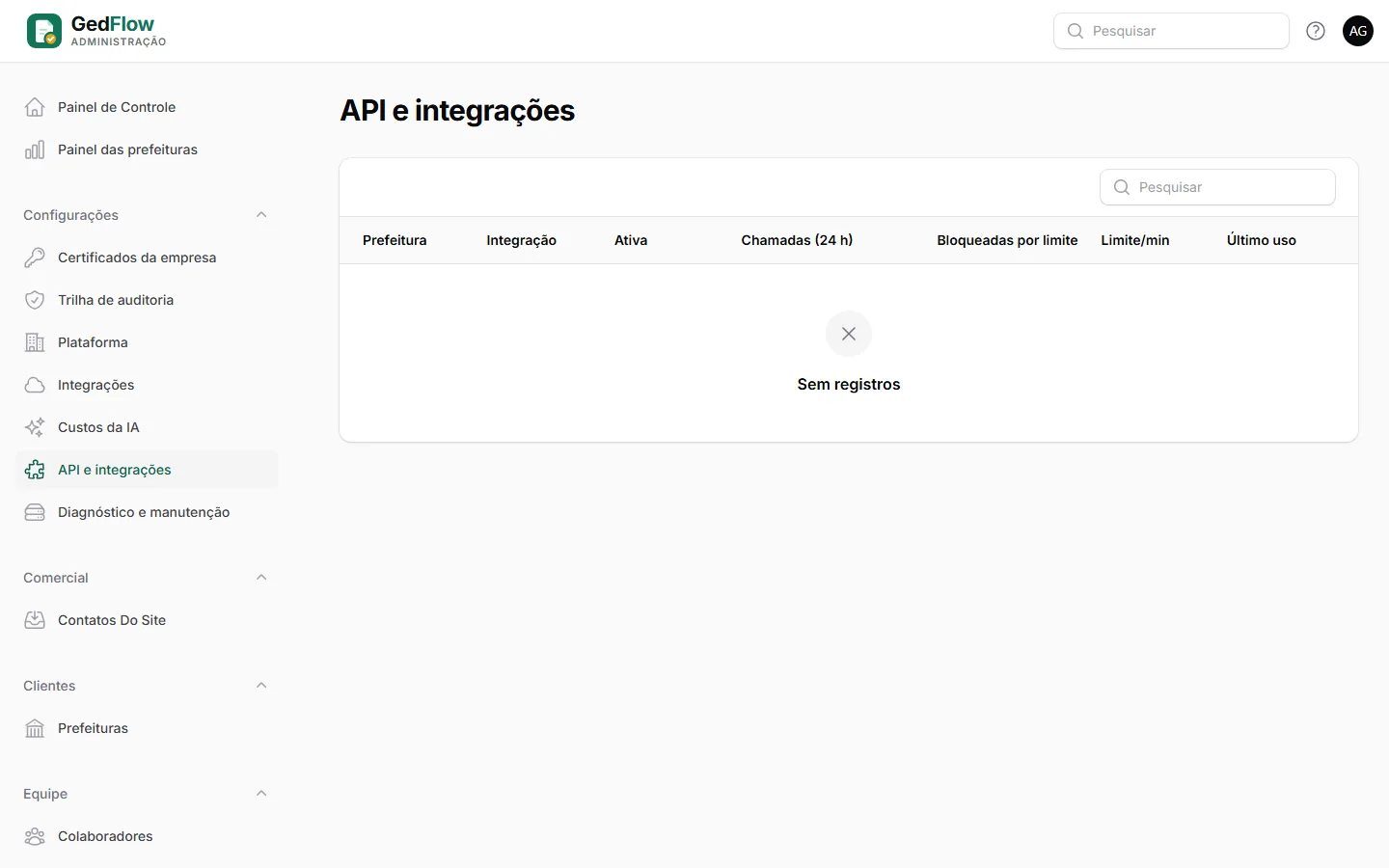Viewport: 1389px width, 868px height.
Task: Open Certificados da empresa link
Action: [147, 258]
